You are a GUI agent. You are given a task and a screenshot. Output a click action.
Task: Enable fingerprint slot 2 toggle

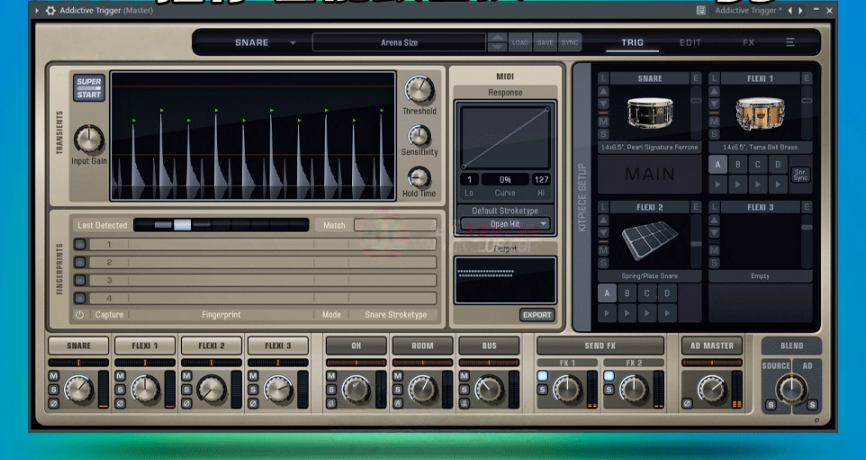(x=80, y=262)
